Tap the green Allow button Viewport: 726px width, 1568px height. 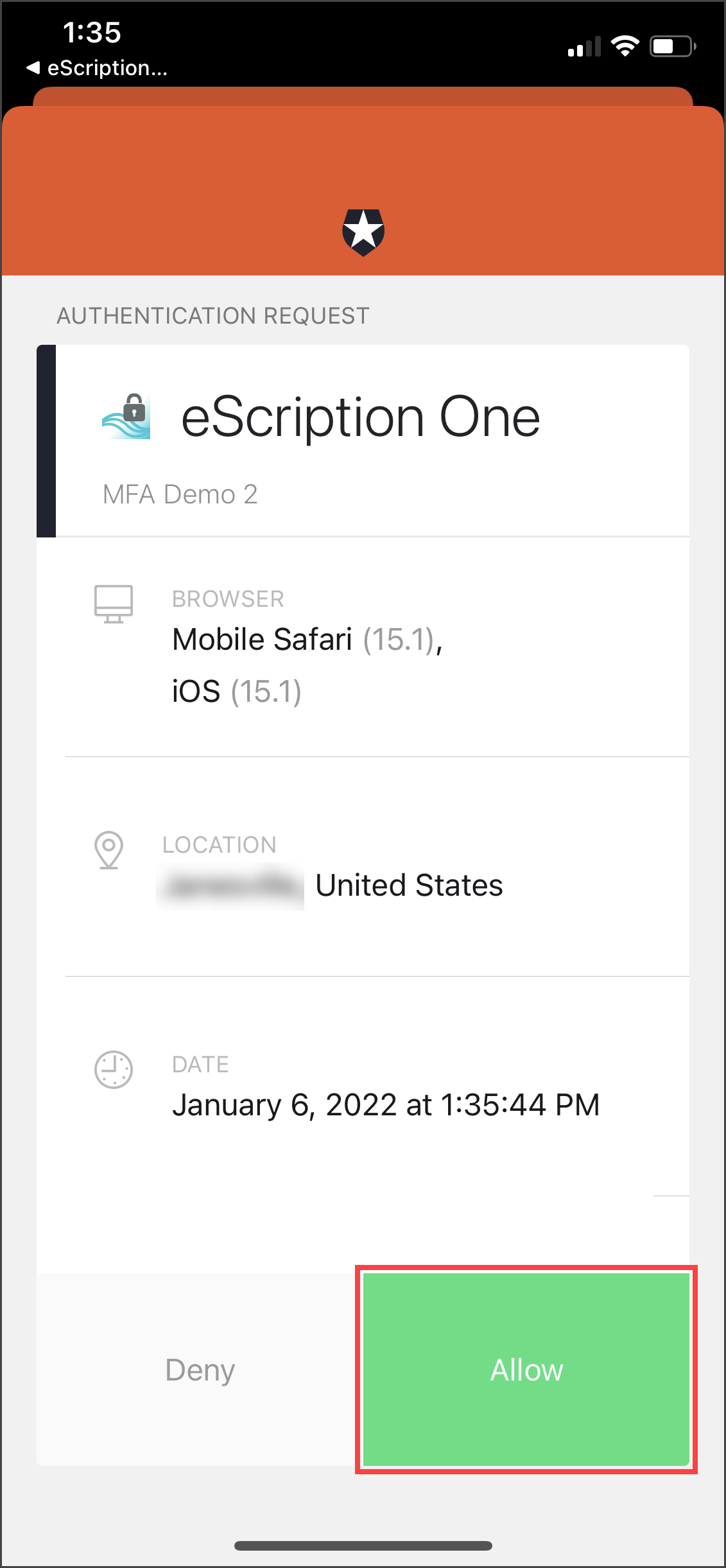click(x=526, y=1370)
